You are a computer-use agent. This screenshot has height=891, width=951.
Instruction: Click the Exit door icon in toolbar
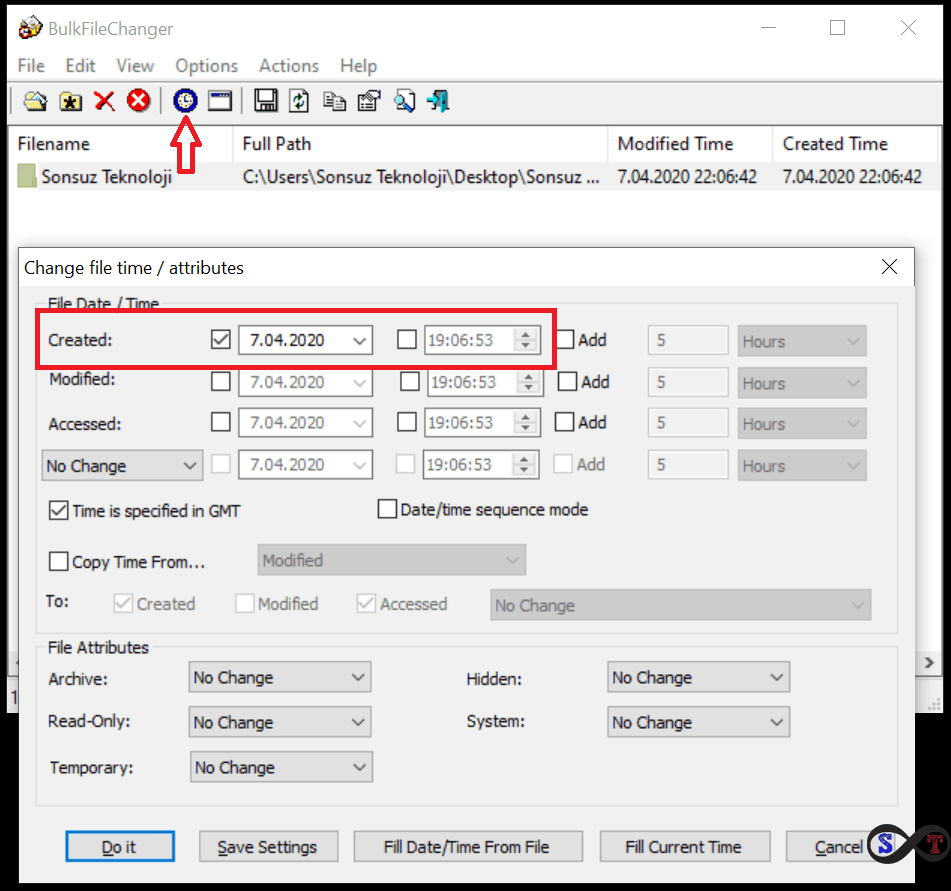coord(438,101)
